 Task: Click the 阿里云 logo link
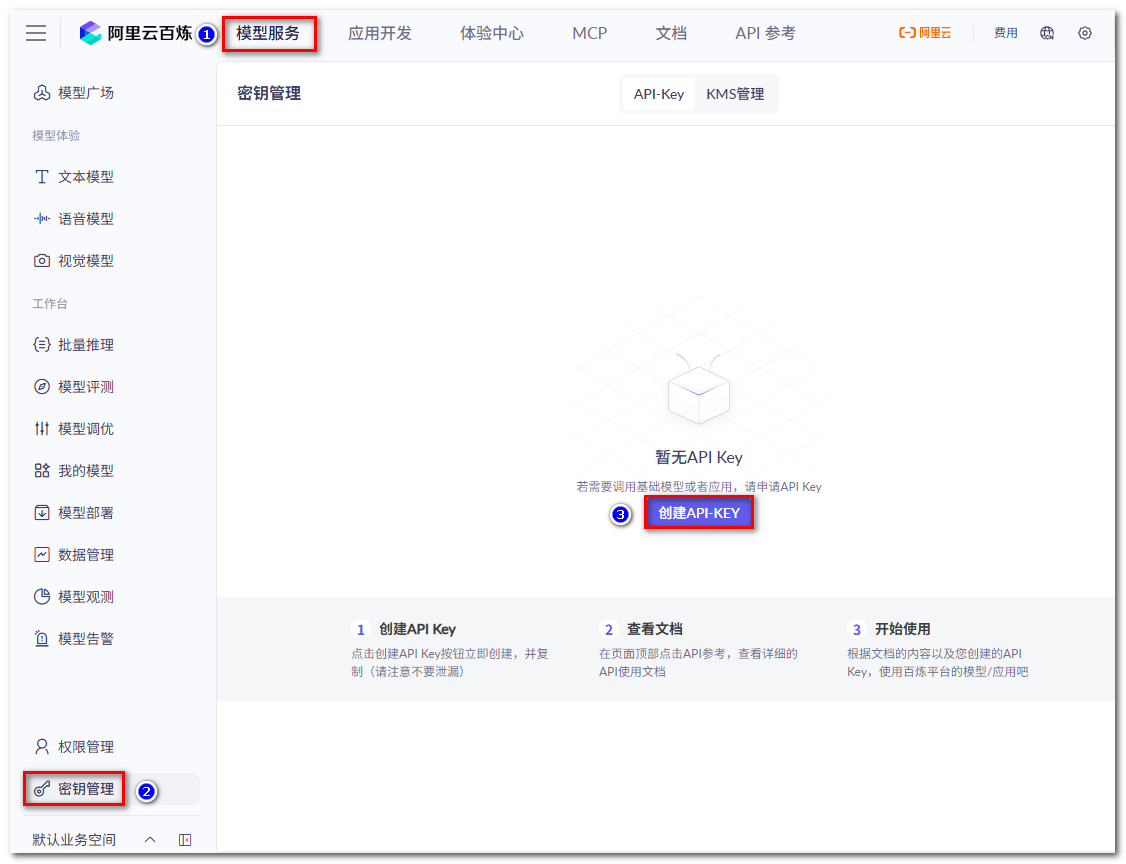[925, 33]
